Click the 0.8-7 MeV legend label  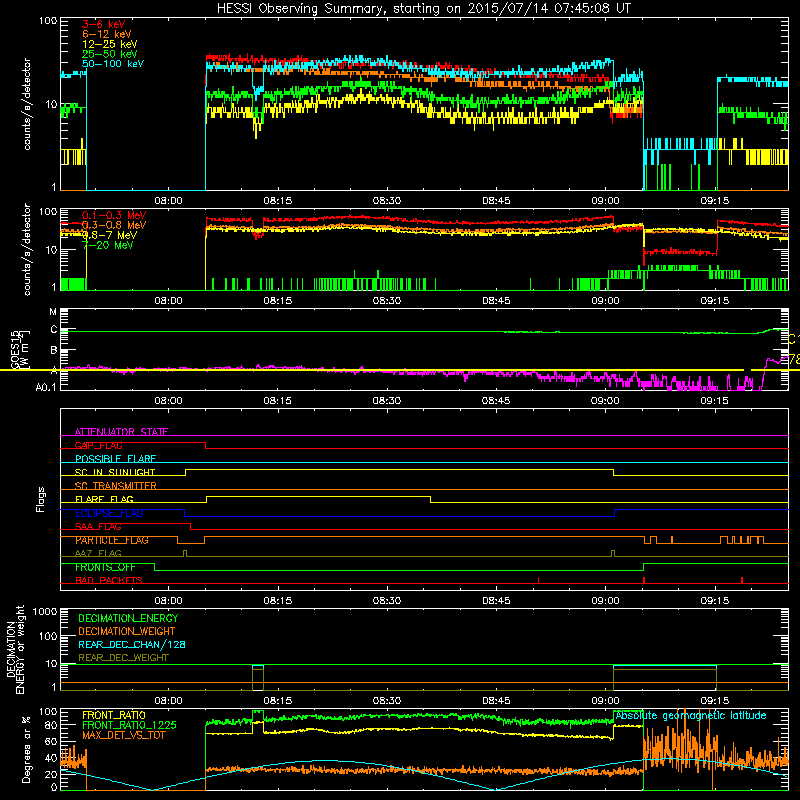[x=109, y=235]
